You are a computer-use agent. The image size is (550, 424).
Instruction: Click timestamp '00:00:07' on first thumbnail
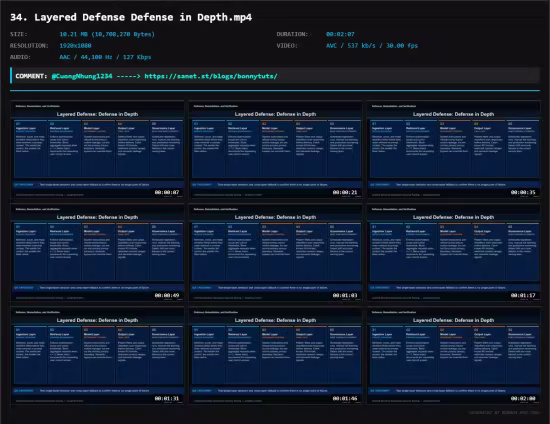coord(167,192)
